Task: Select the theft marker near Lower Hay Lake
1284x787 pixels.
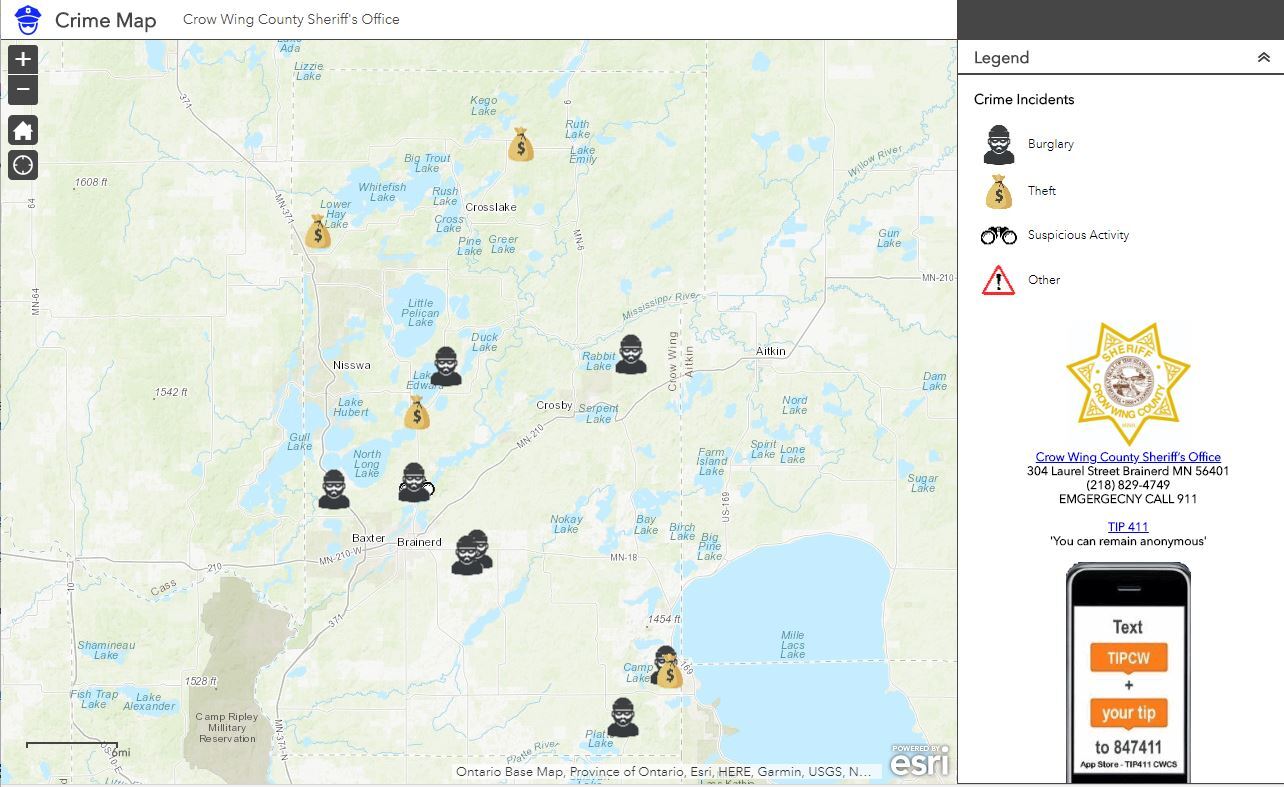Action: (318, 232)
